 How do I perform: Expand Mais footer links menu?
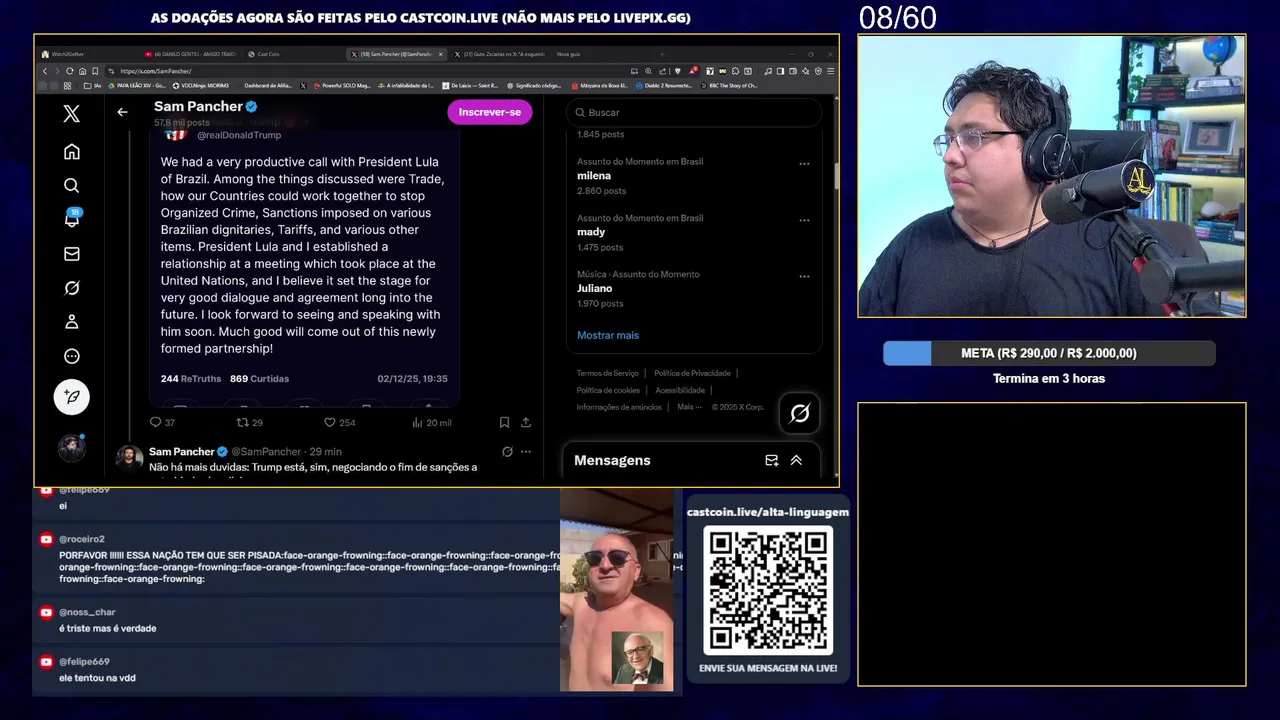click(689, 407)
